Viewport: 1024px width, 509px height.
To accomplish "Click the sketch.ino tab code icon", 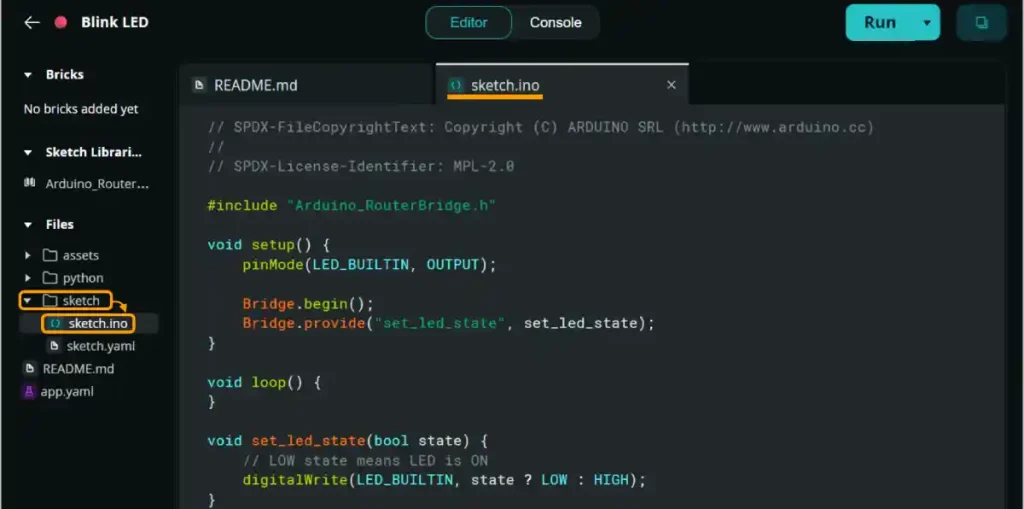I will 456,85.
